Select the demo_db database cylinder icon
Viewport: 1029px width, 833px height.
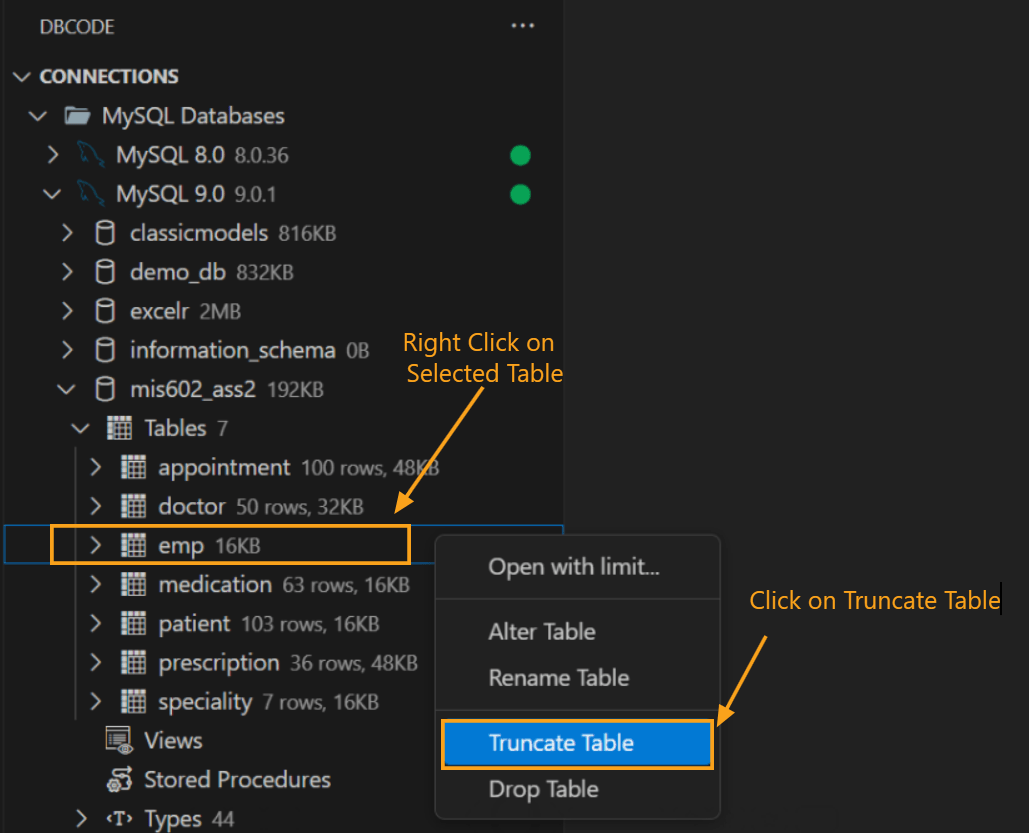click(x=105, y=271)
